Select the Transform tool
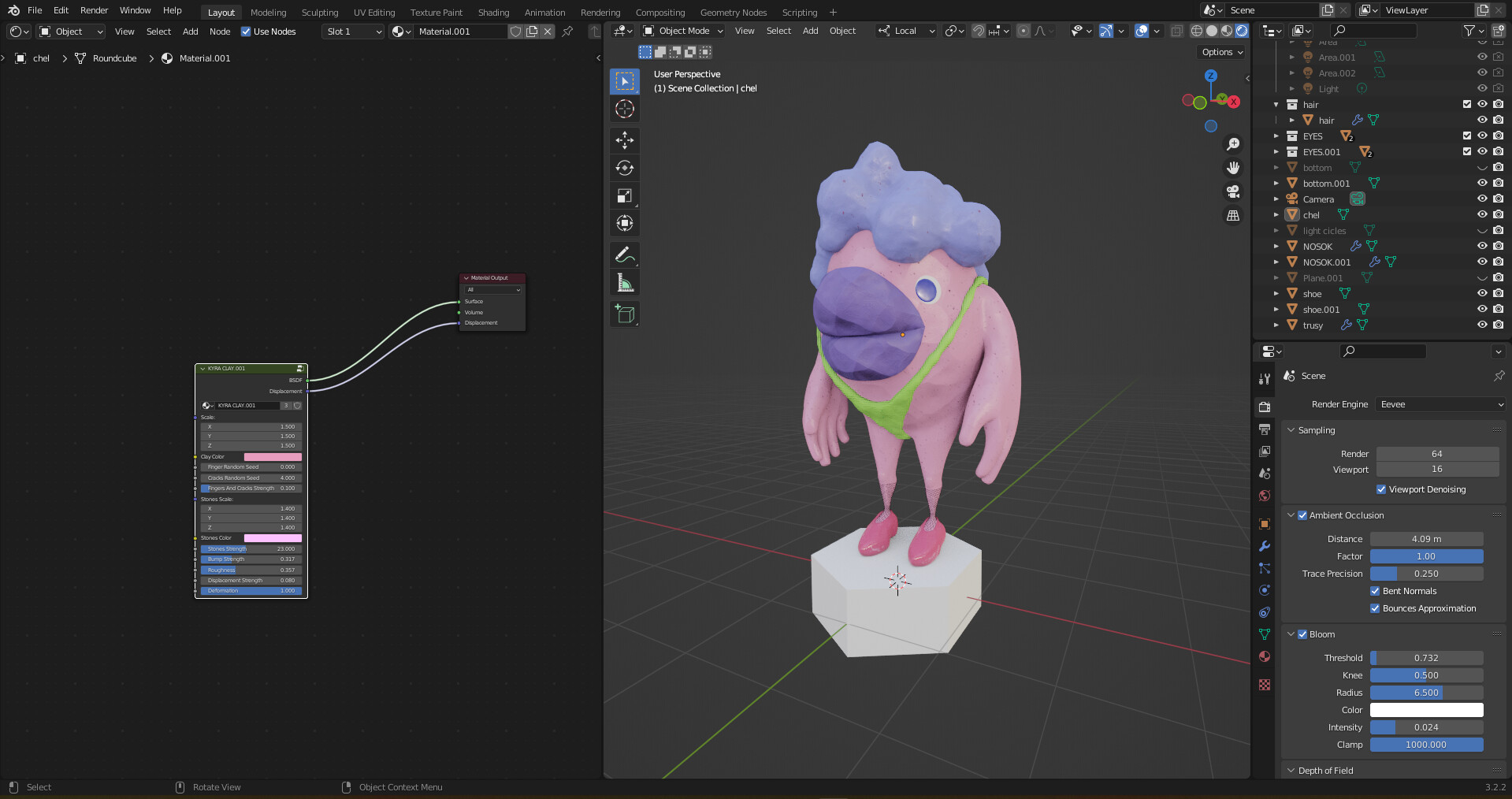 625,223
